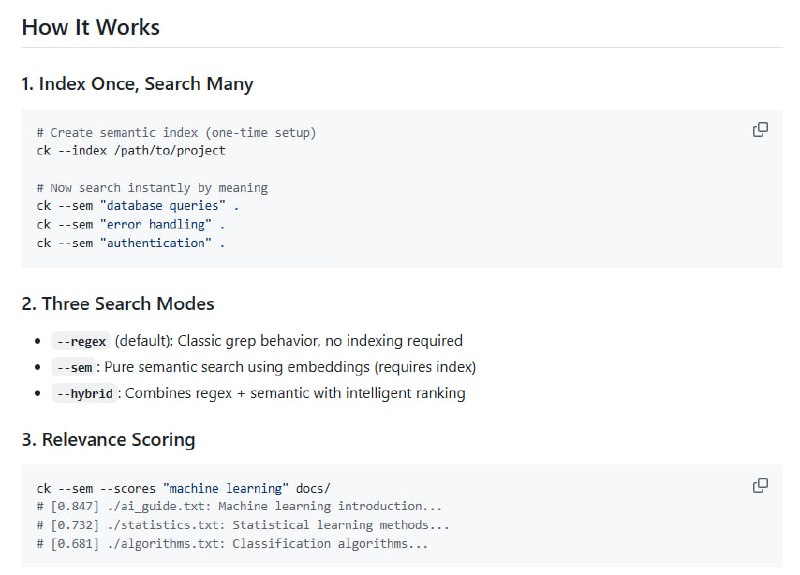Click the "# Now search instantly by meaning" comment
Screen dimensions: 800x575
tap(152, 187)
